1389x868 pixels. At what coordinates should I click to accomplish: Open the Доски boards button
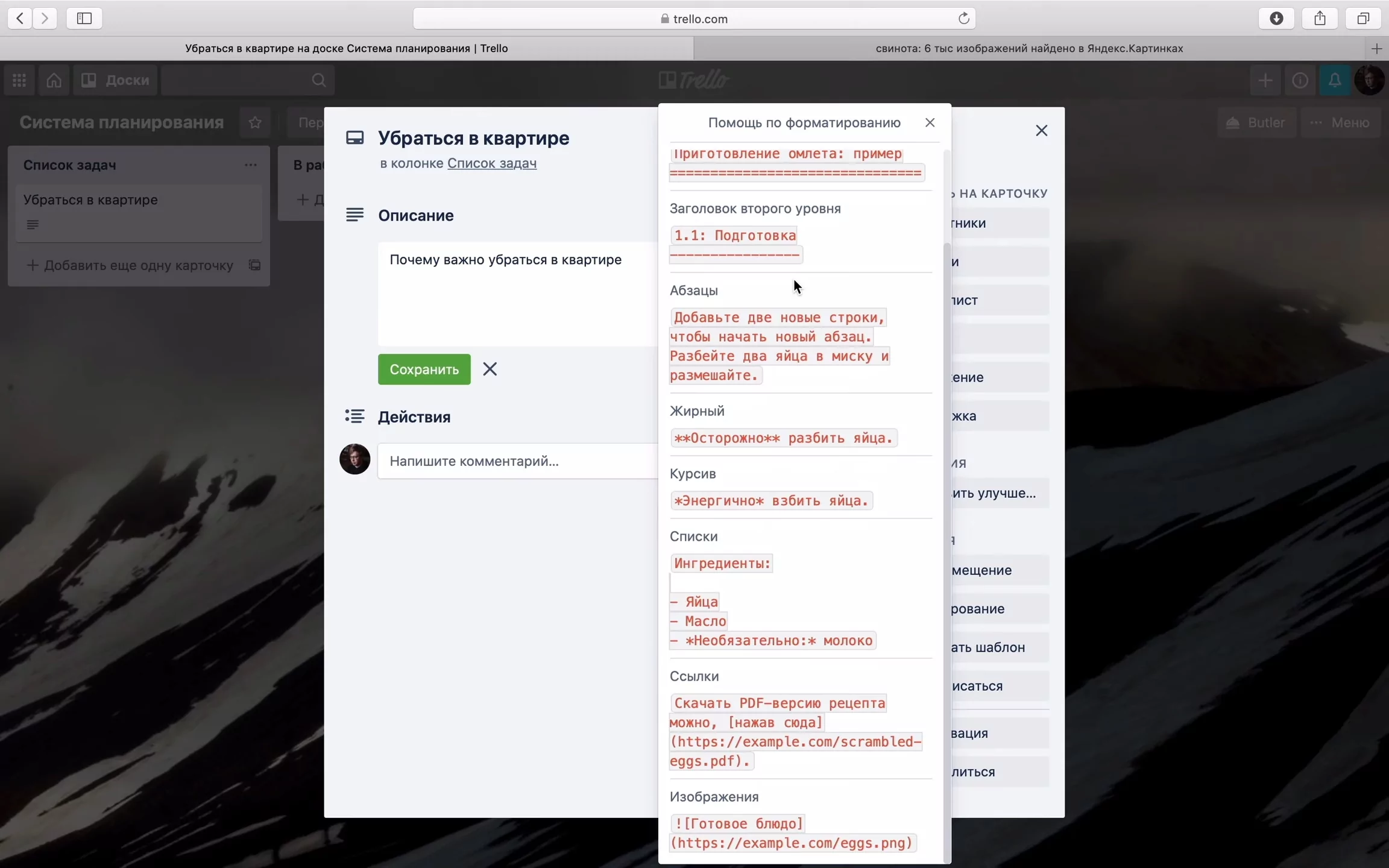[x=116, y=80]
